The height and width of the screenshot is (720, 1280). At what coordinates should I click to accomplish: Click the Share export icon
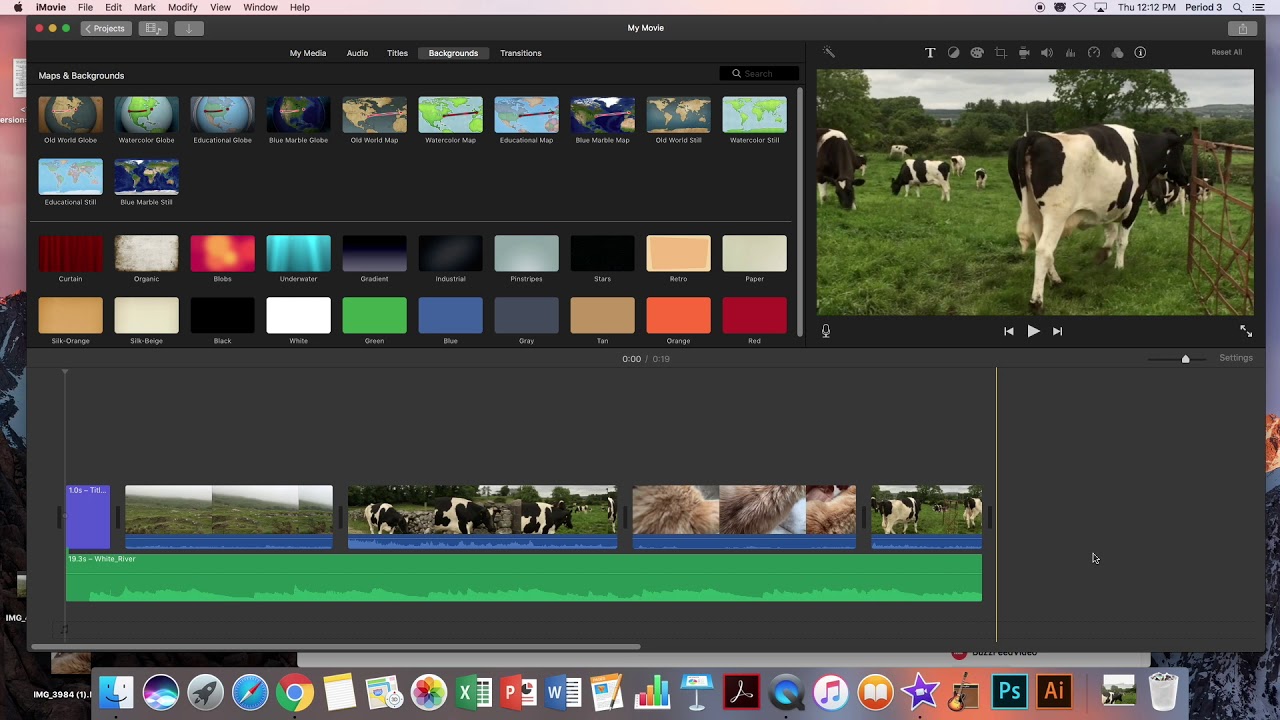[x=1243, y=29]
